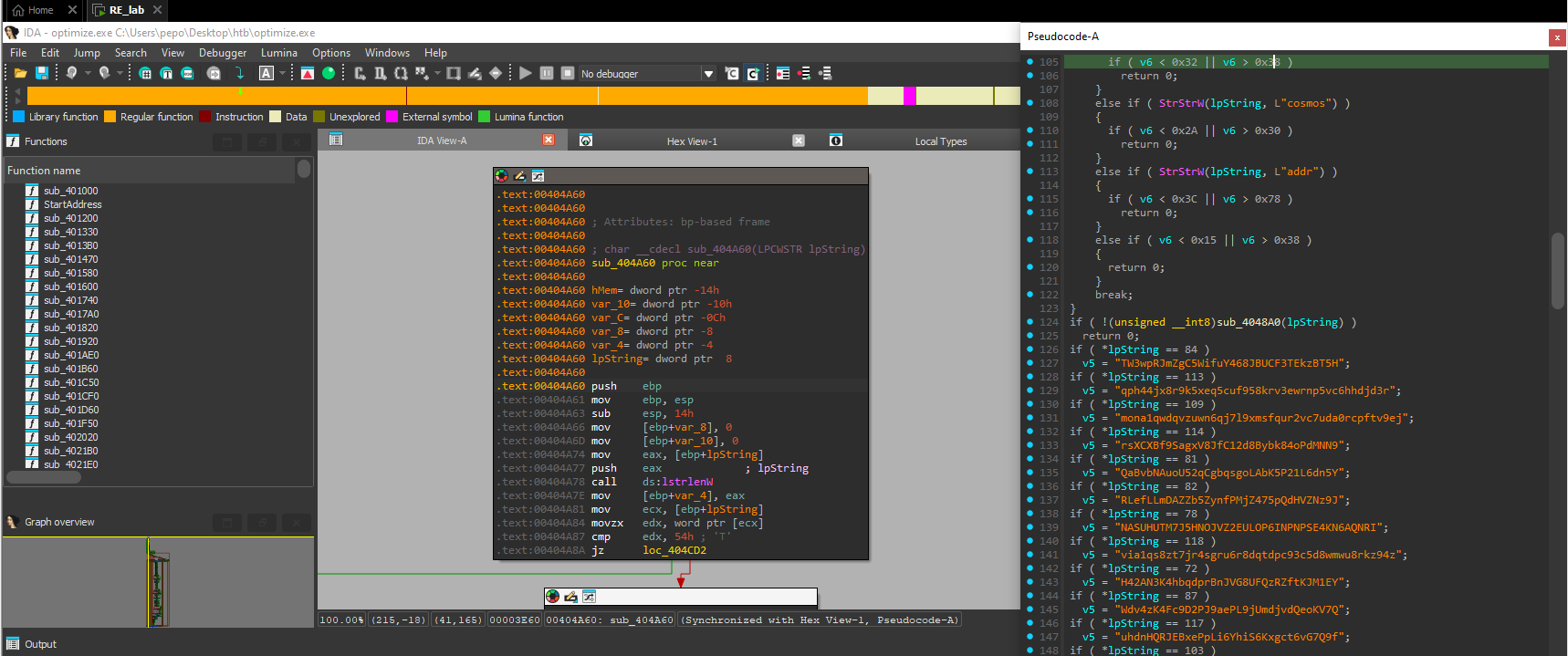The height and width of the screenshot is (656, 1568).
Task: Toggle breakpoint dot on pseudocode line 118
Action: click(x=1030, y=240)
